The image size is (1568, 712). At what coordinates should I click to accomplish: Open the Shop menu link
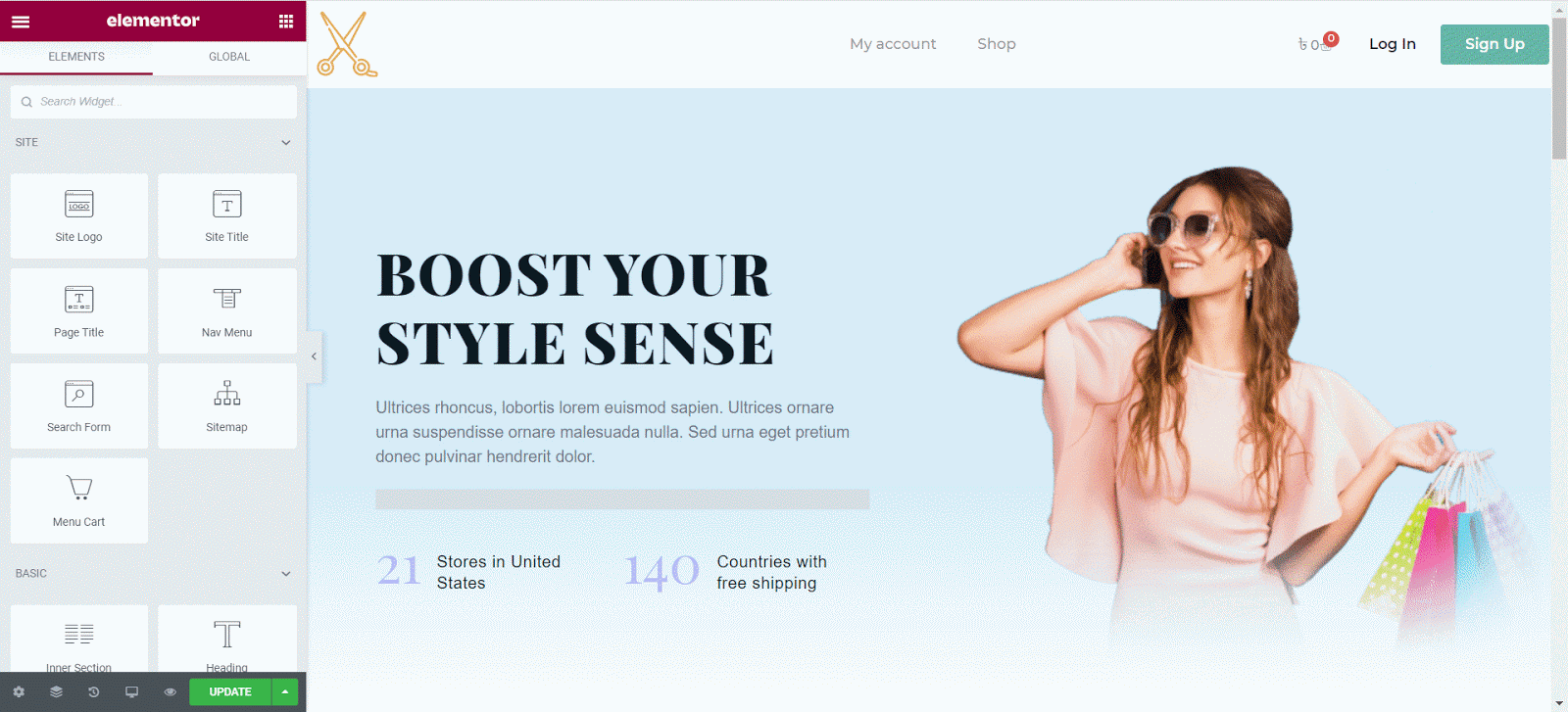click(997, 44)
